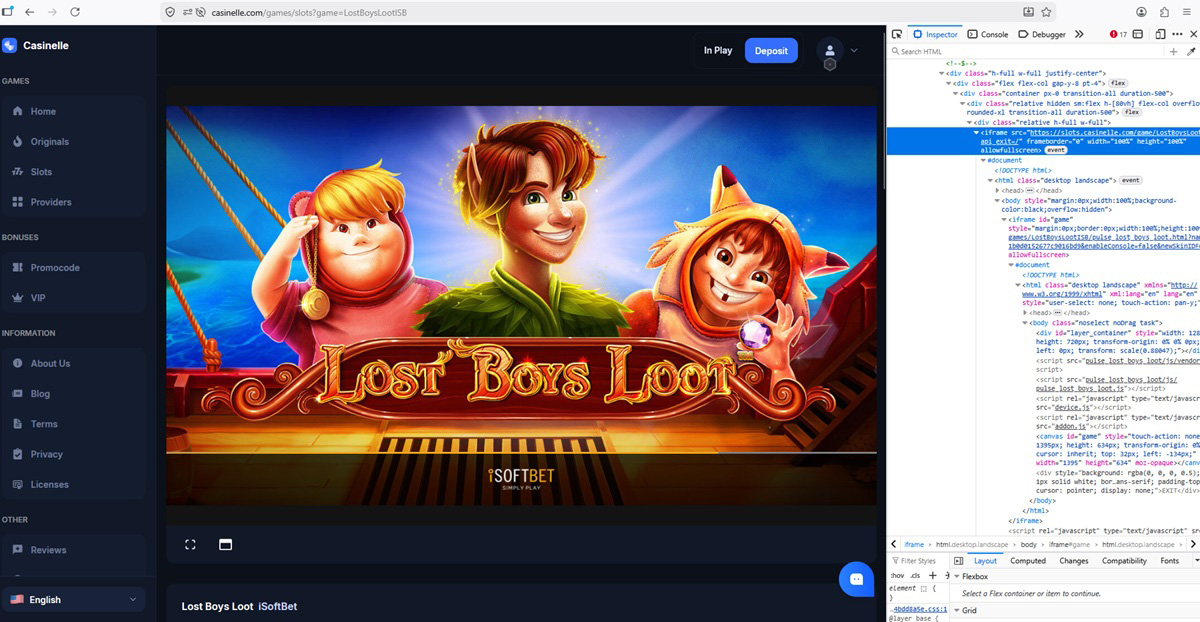Viewport: 1200px width, 622px height.
Task: Open Providers in the sidebar
Action: click(72, 202)
